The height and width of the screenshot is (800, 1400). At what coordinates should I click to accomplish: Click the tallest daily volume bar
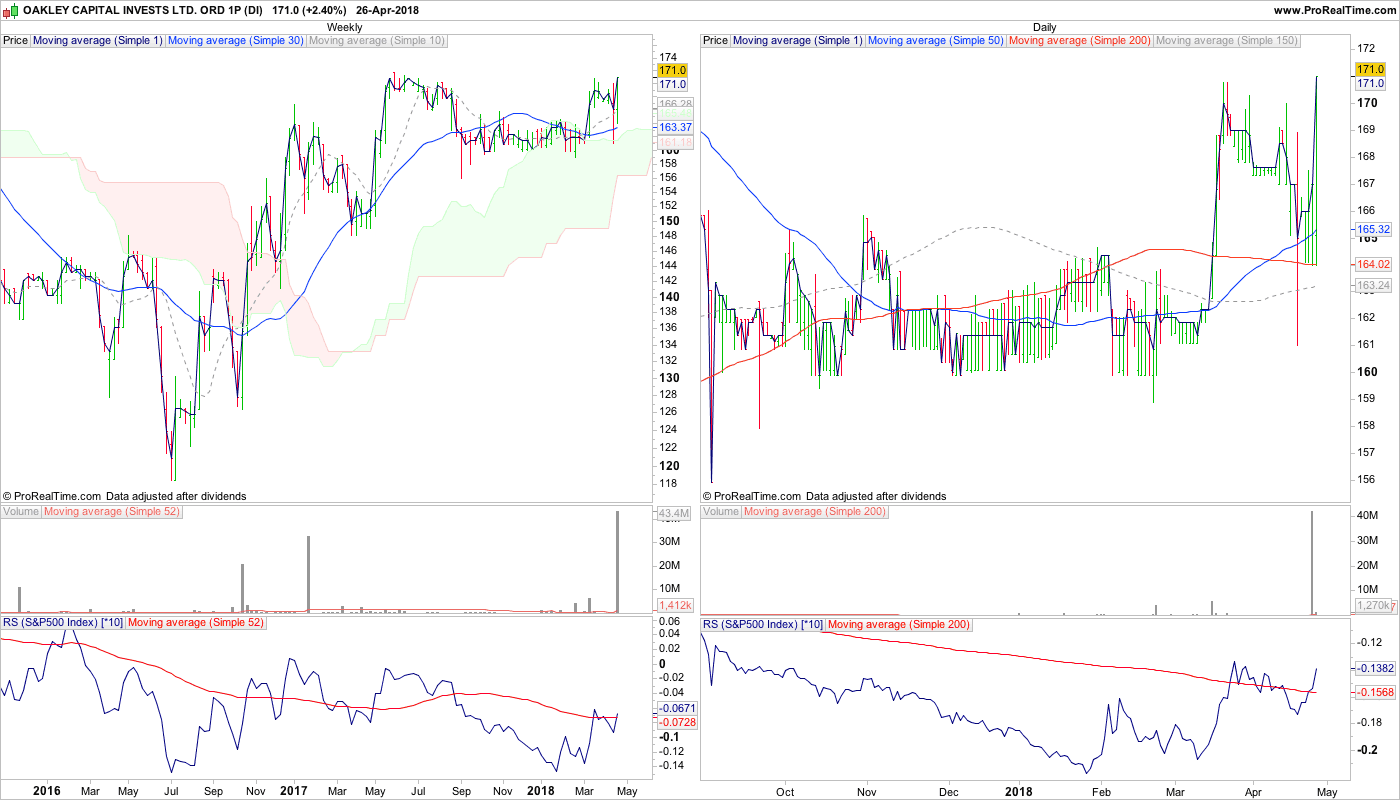pos(1311,562)
